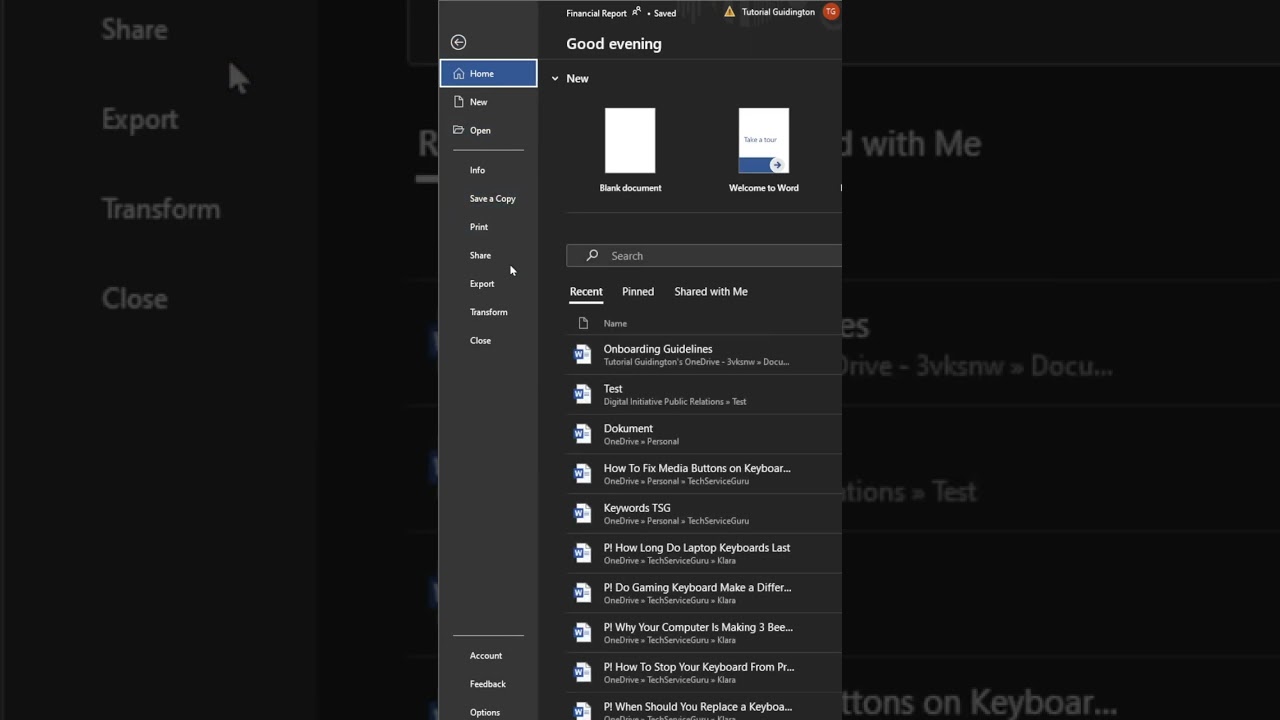Click the Word icon for Keywords TSG

point(582,513)
